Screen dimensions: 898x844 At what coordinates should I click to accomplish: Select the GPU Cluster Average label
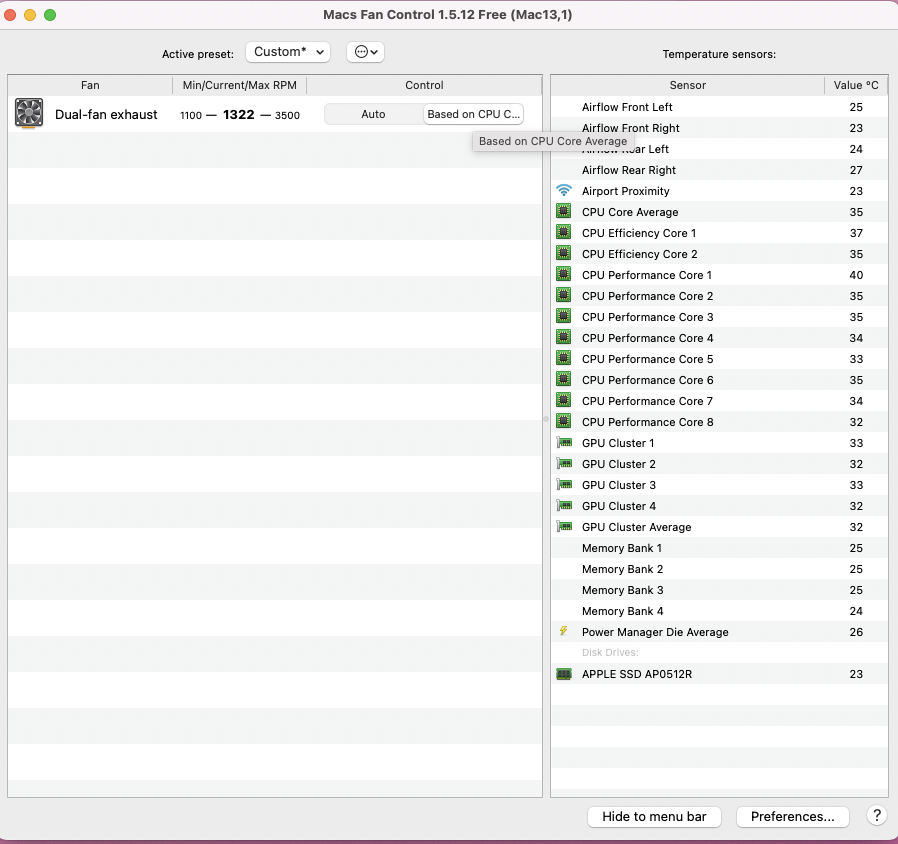tap(636, 527)
